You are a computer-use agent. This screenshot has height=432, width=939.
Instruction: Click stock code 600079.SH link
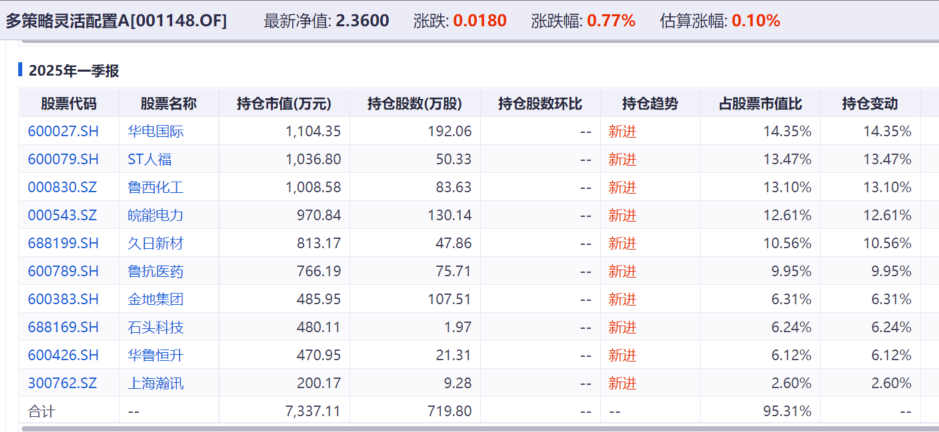(x=63, y=159)
